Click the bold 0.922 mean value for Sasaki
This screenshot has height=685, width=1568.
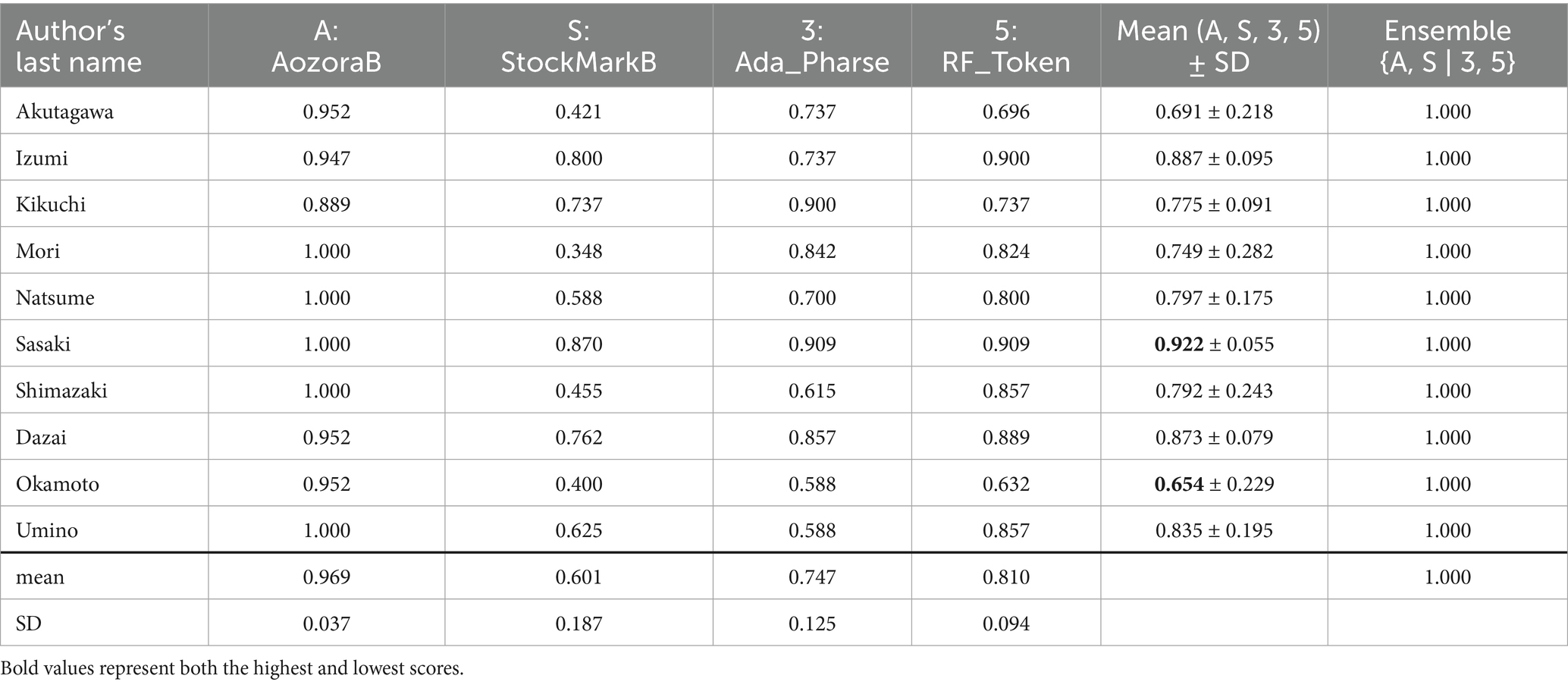tap(1179, 344)
